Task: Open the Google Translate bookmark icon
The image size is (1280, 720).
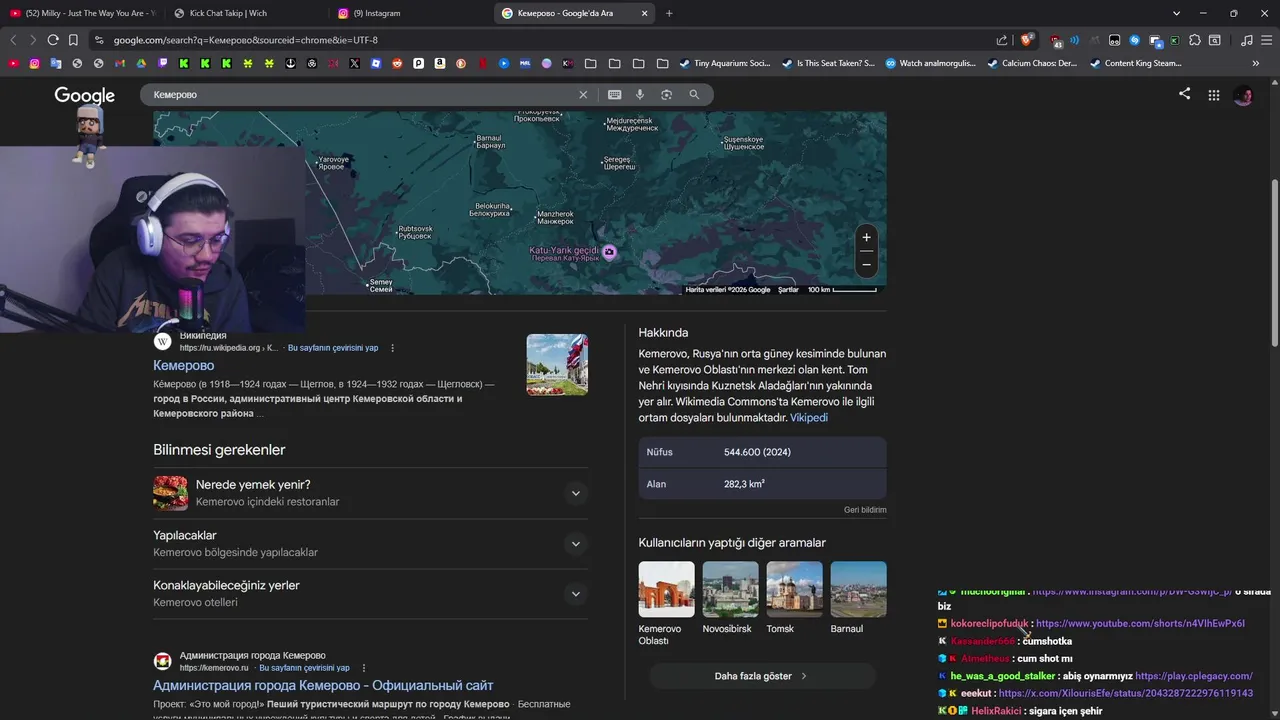Action: [x=55, y=63]
